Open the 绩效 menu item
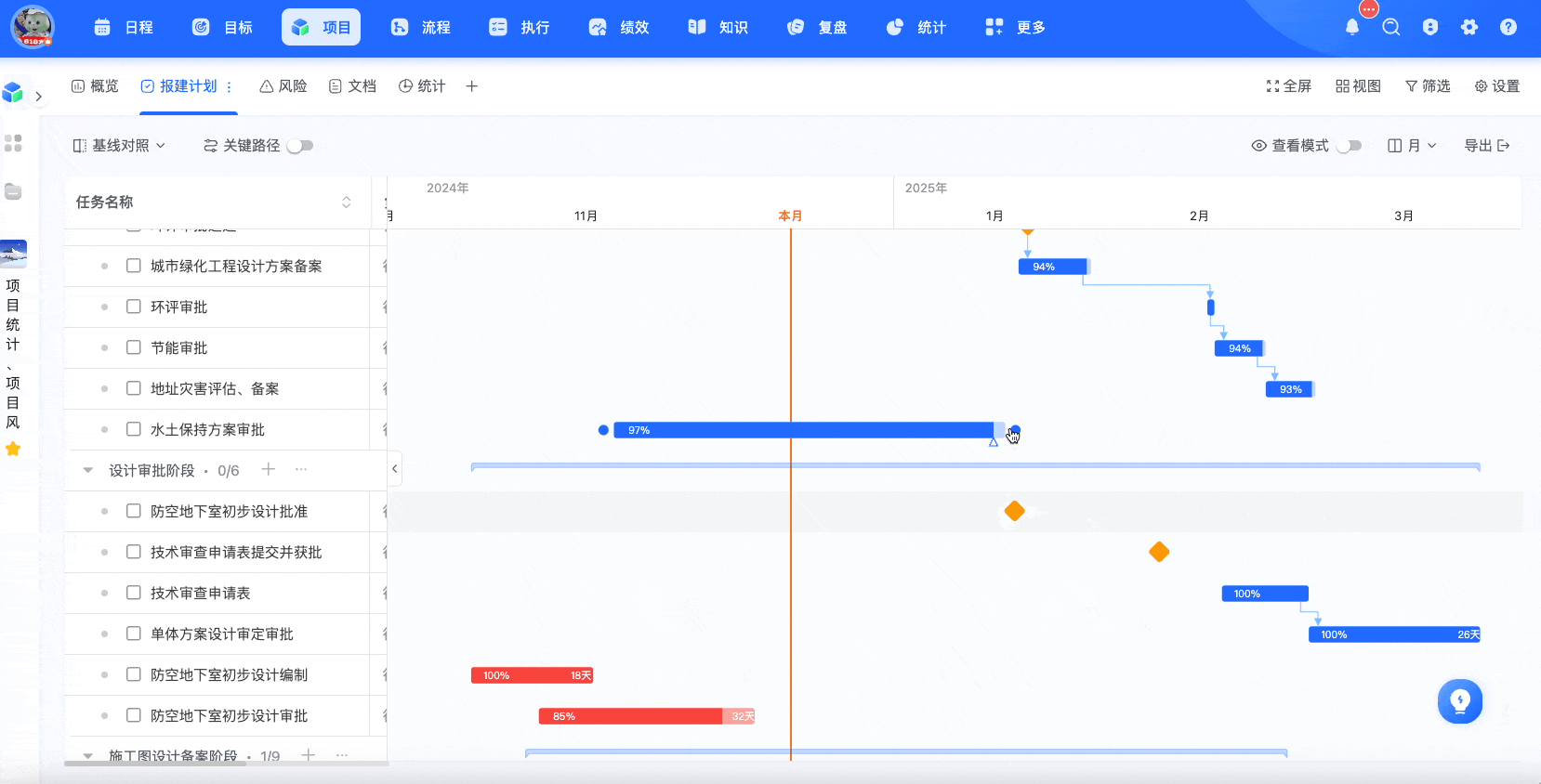1541x784 pixels. click(x=619, y=28)
